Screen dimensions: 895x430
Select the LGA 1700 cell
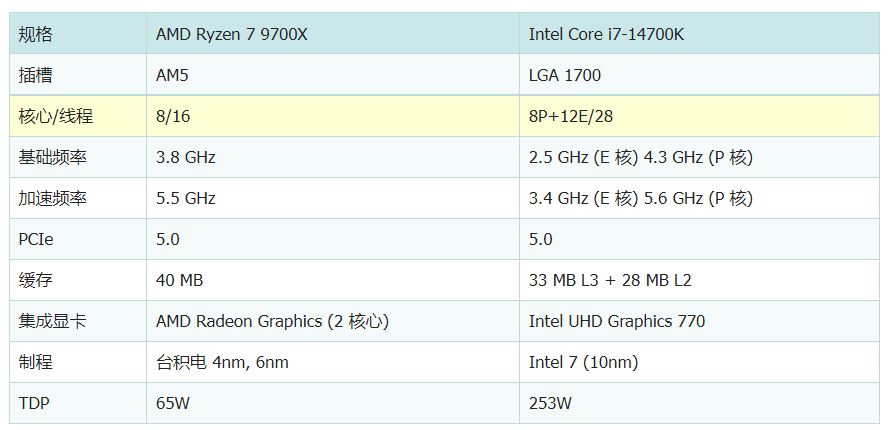pyautogui.click(x=565, y=75)
